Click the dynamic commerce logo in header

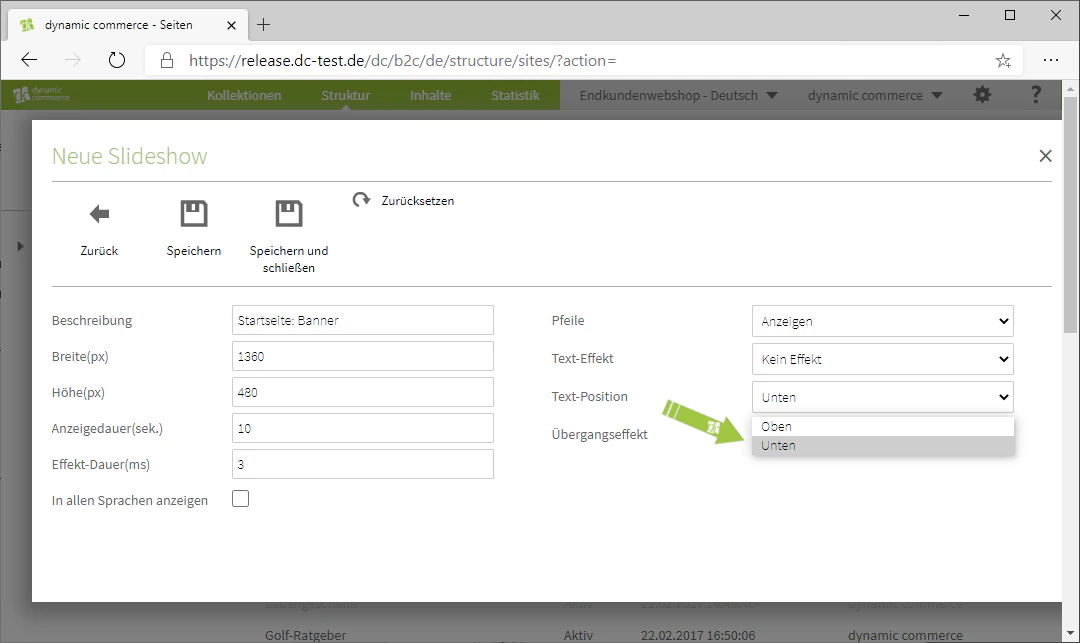click(x=41, y=94)
